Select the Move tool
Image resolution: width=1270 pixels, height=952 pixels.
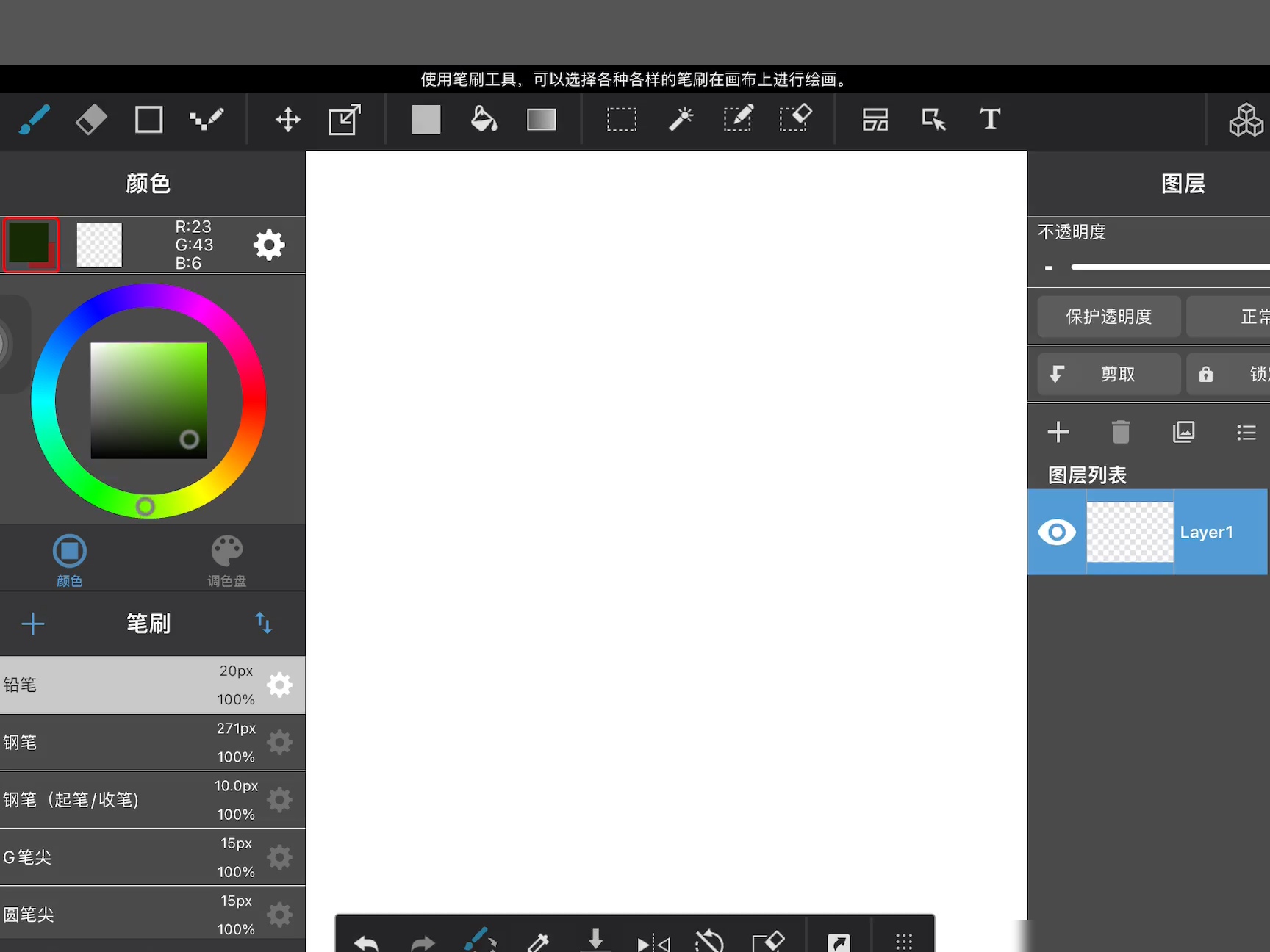pyautogui.click(x=288, y=120)
